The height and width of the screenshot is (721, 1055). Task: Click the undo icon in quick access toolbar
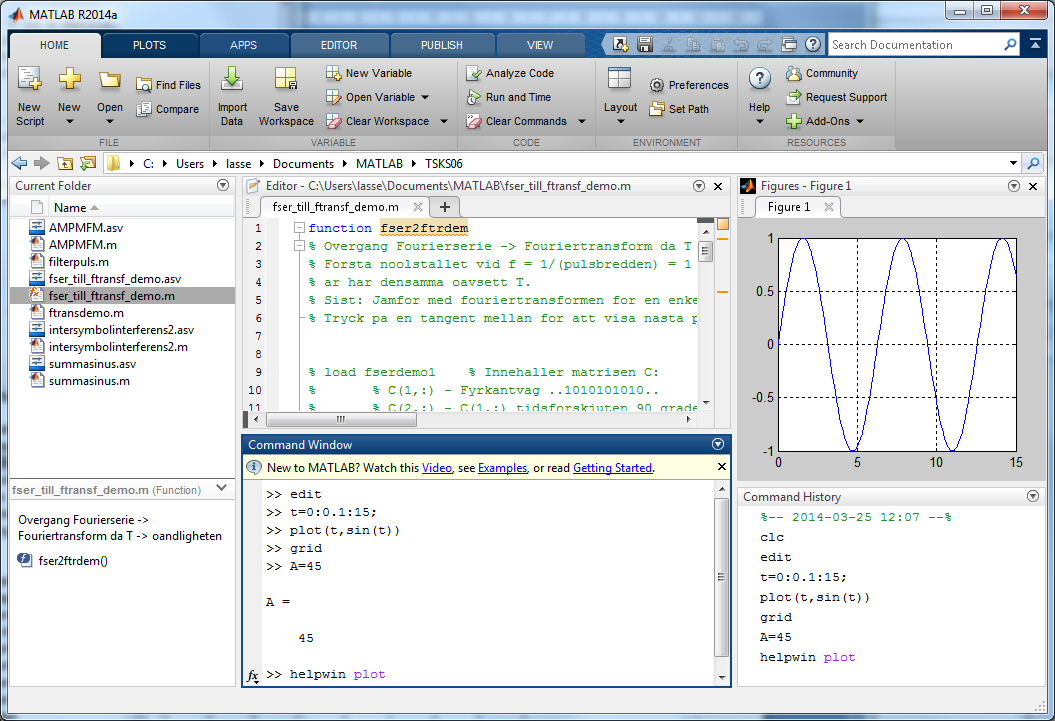741,45
